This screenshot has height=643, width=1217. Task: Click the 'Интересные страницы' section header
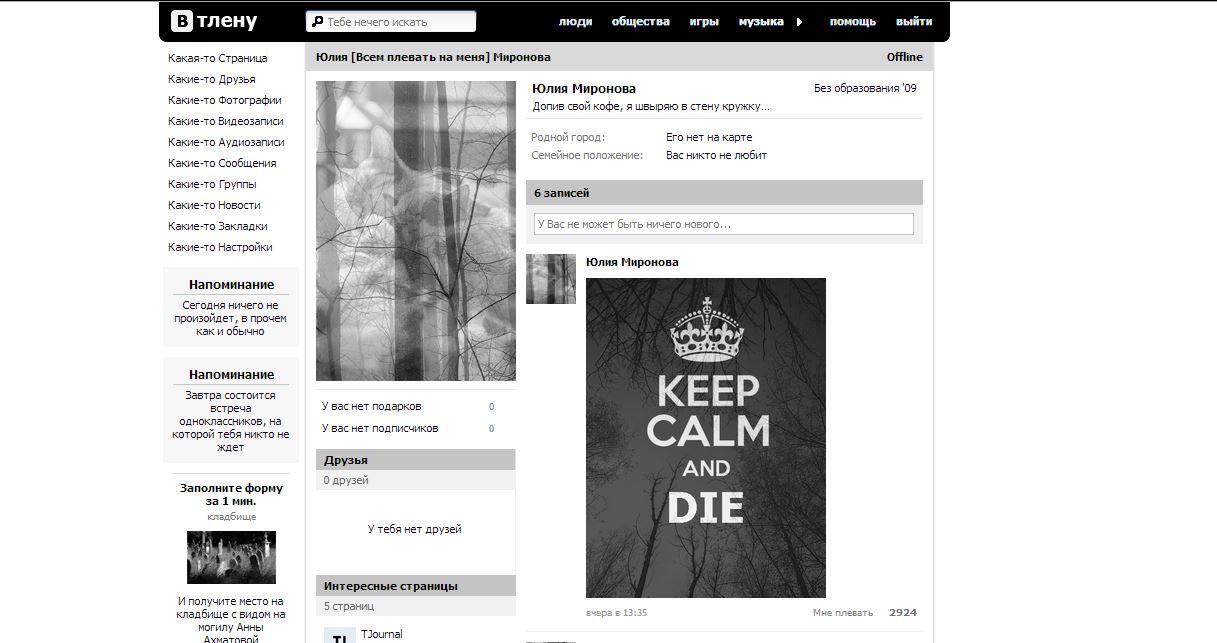pyautogui.click(x=416, y=586)
